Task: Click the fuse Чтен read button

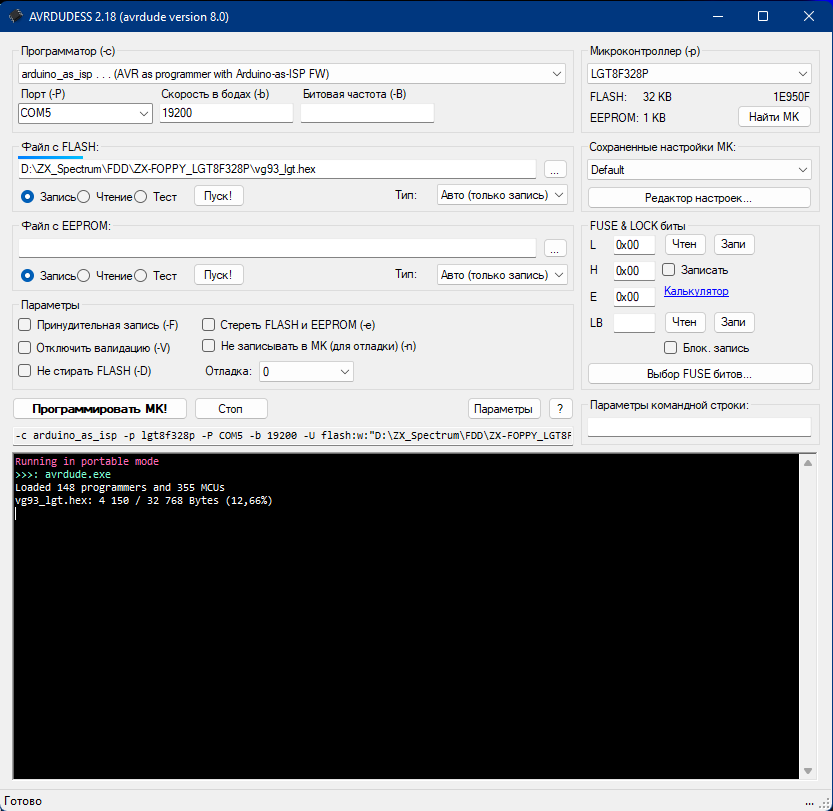Action: coord(685,244)
